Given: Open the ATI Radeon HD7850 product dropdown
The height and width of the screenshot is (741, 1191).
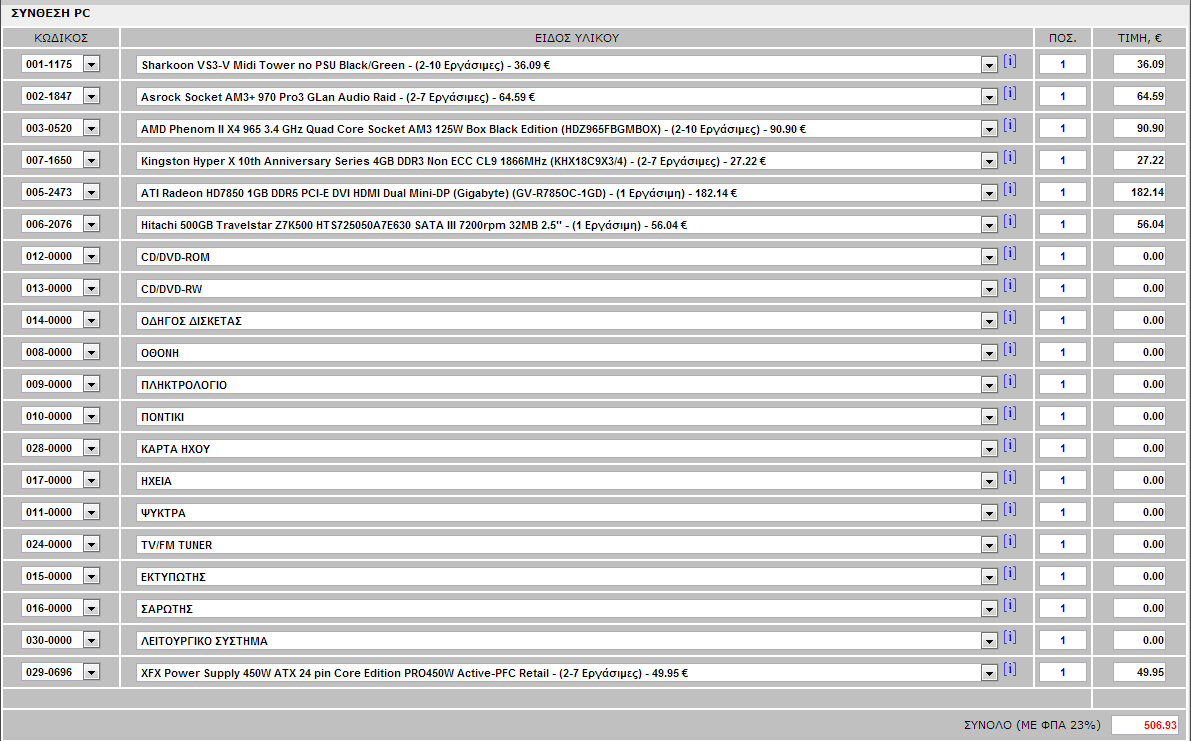Looking at the screenshot, I should pos(989,193).
